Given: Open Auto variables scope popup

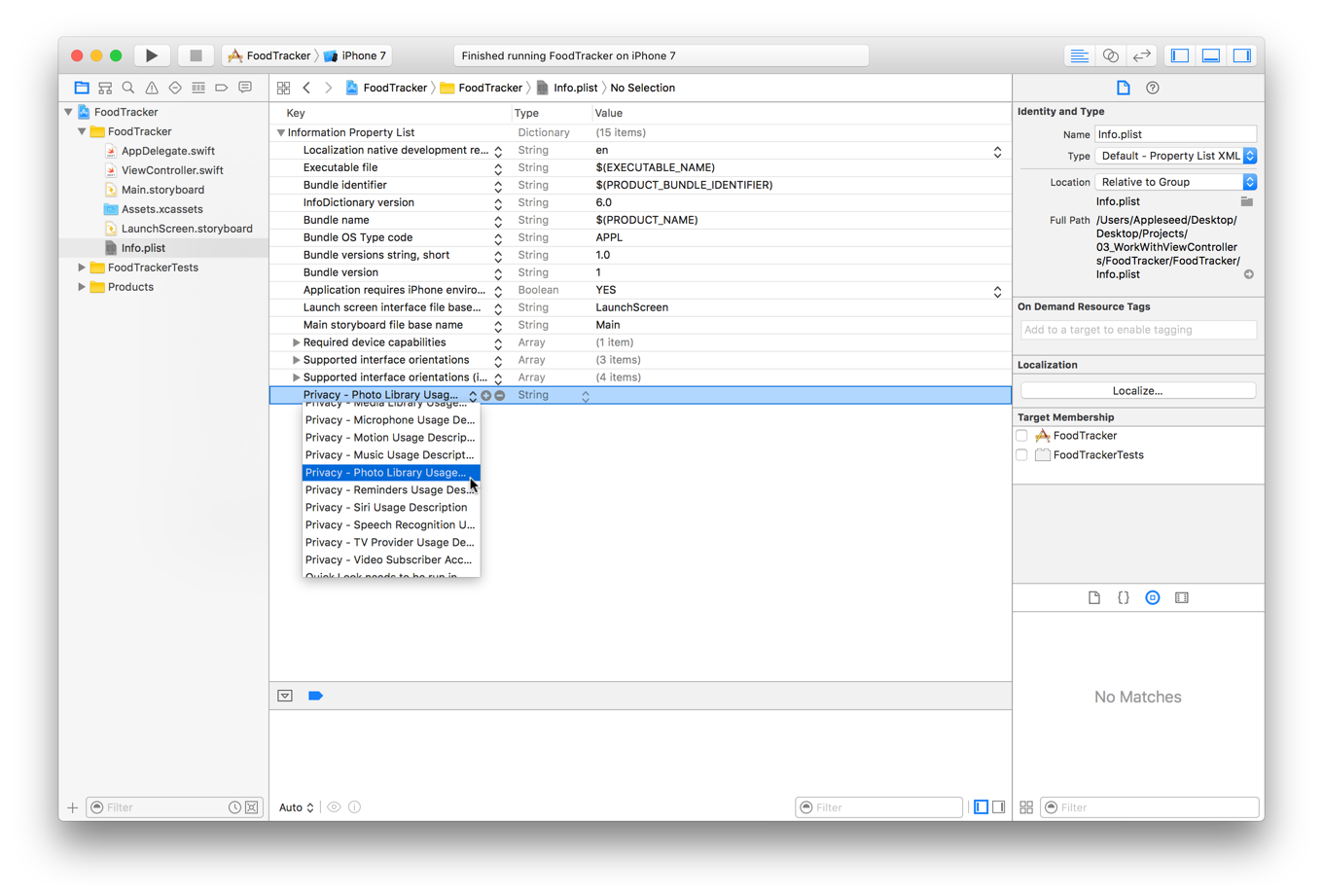Looking at the screenshot, I should click(297, 806).
